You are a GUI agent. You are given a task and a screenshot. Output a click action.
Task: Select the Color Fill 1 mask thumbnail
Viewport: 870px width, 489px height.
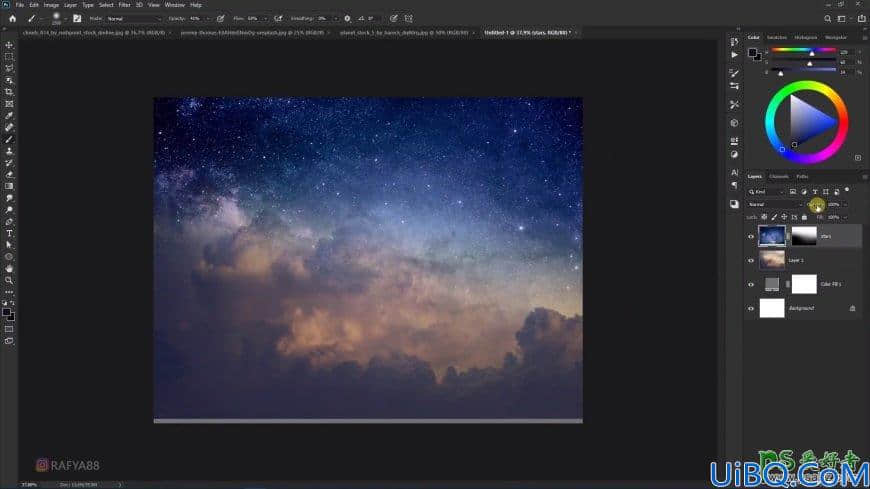coord(804,284)
